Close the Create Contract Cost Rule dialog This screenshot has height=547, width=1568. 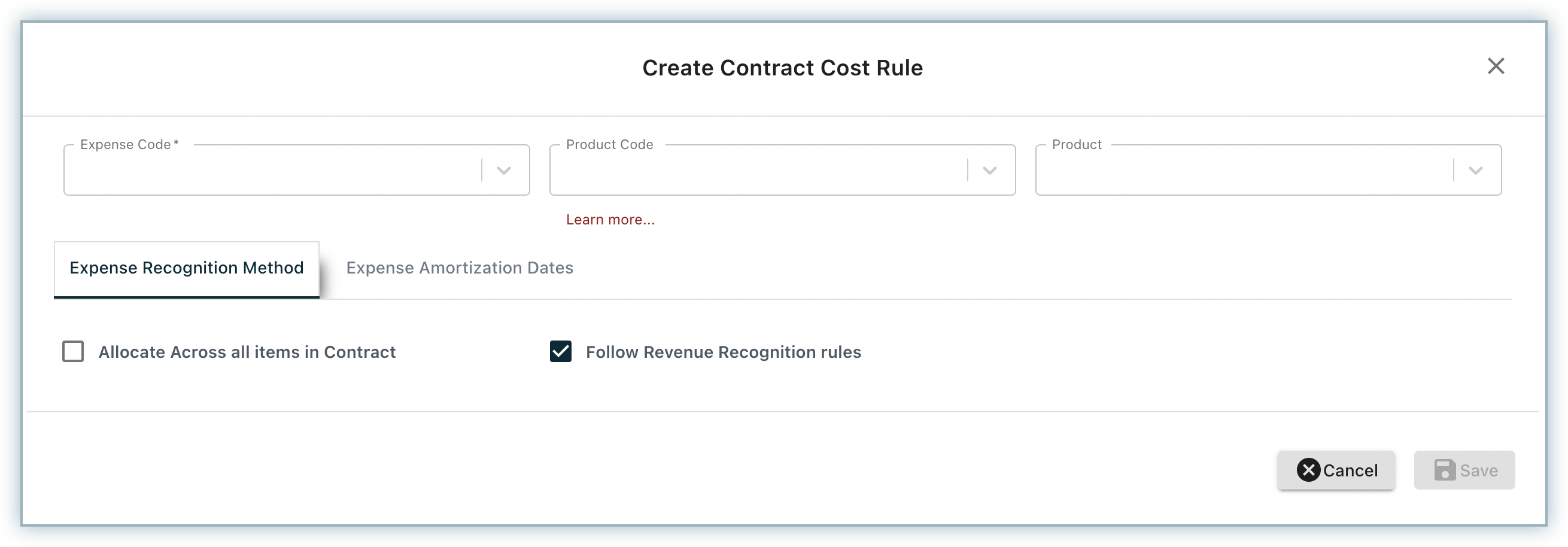point(1496,66)
